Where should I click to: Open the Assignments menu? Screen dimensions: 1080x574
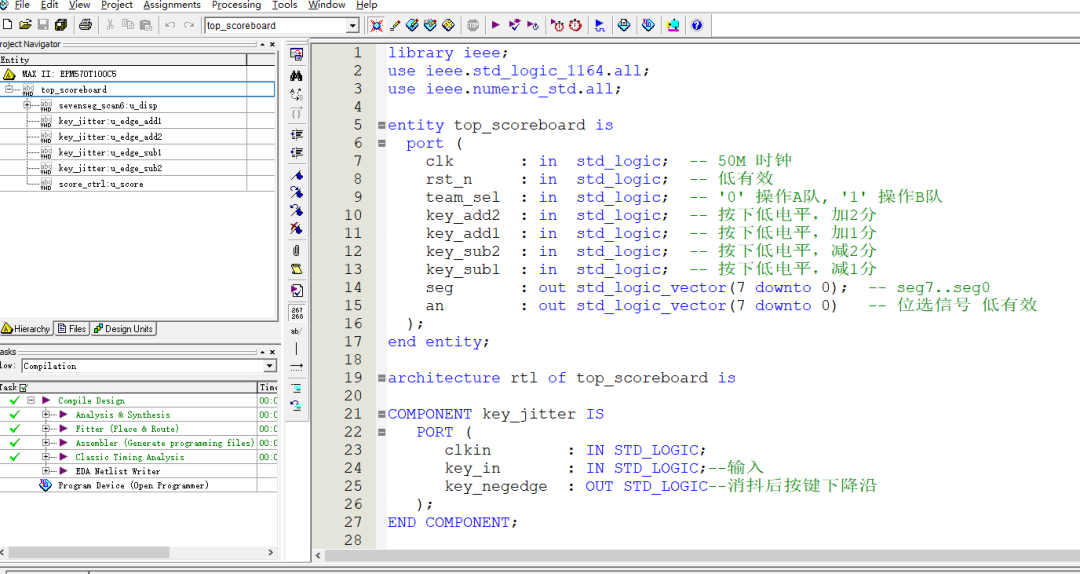171,5
